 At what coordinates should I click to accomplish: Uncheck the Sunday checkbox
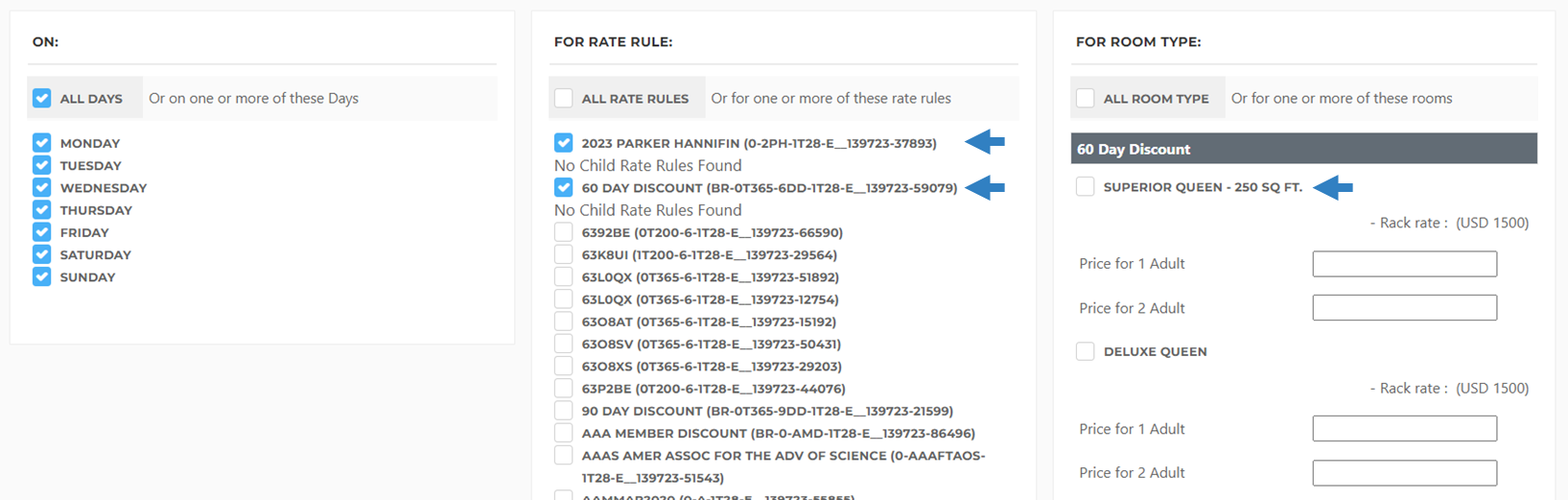click(41, 276)
